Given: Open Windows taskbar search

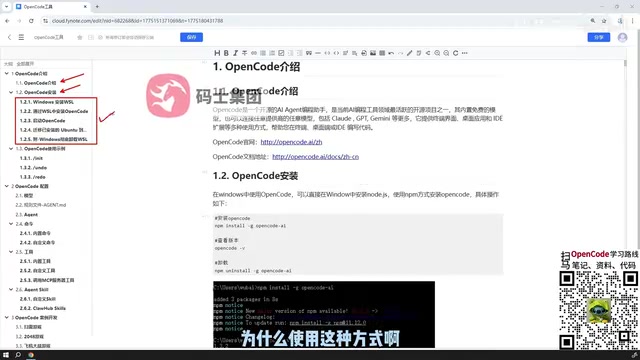Looking at the screenshot, I should pos(18,355).
